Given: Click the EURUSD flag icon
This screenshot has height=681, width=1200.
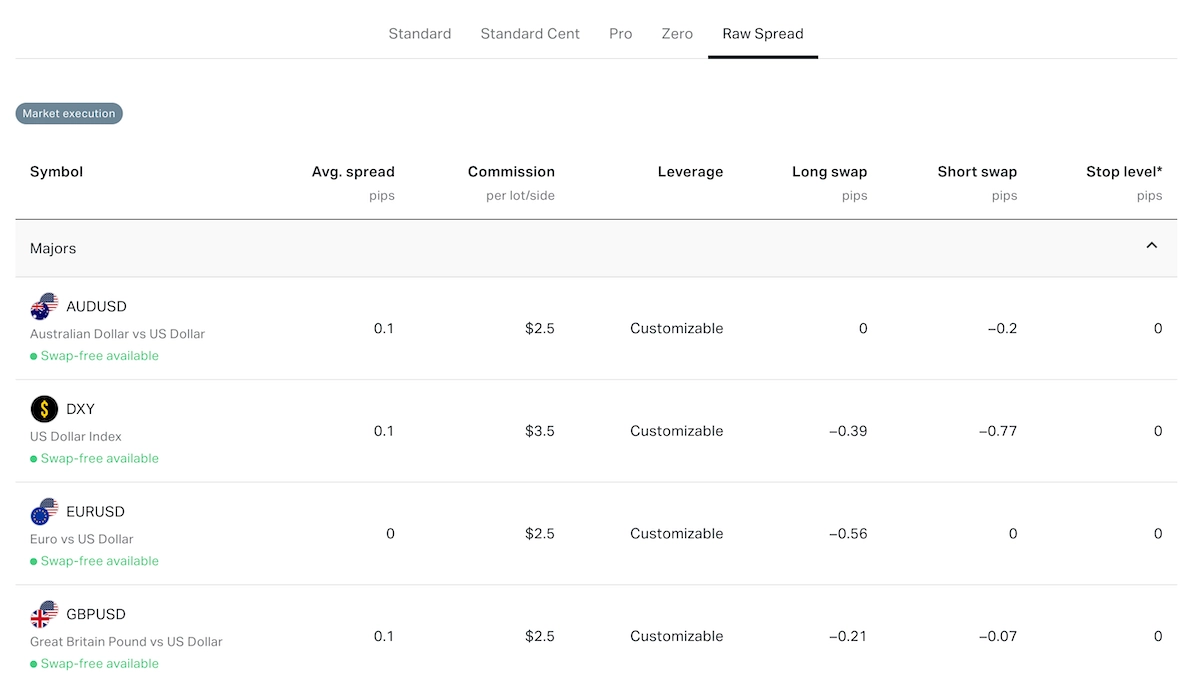Looking at the screenshot, I should pyautogui.click(x=45, y=512).
